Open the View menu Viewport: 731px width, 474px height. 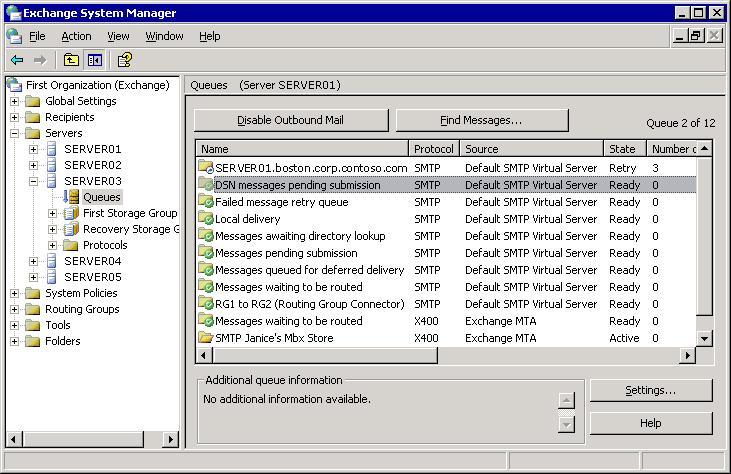pyautogui.click(x=118, y=36)
